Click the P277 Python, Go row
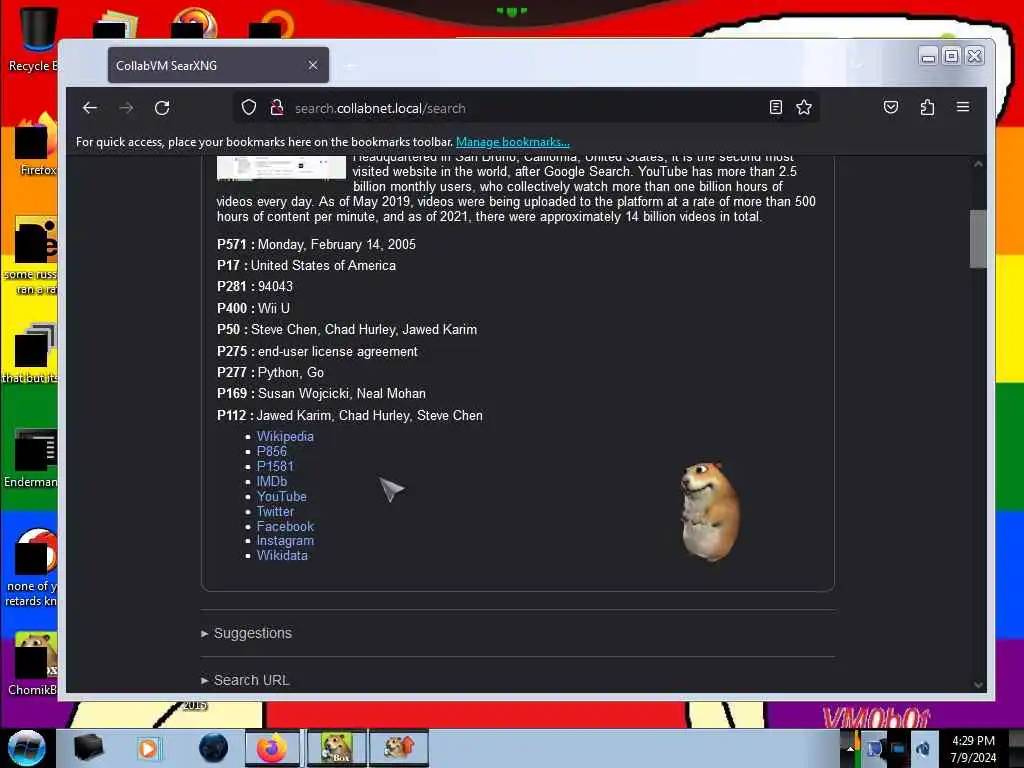Image resolution: width=1024 pixels, height=768 pixels. click(x=270, y=372)
